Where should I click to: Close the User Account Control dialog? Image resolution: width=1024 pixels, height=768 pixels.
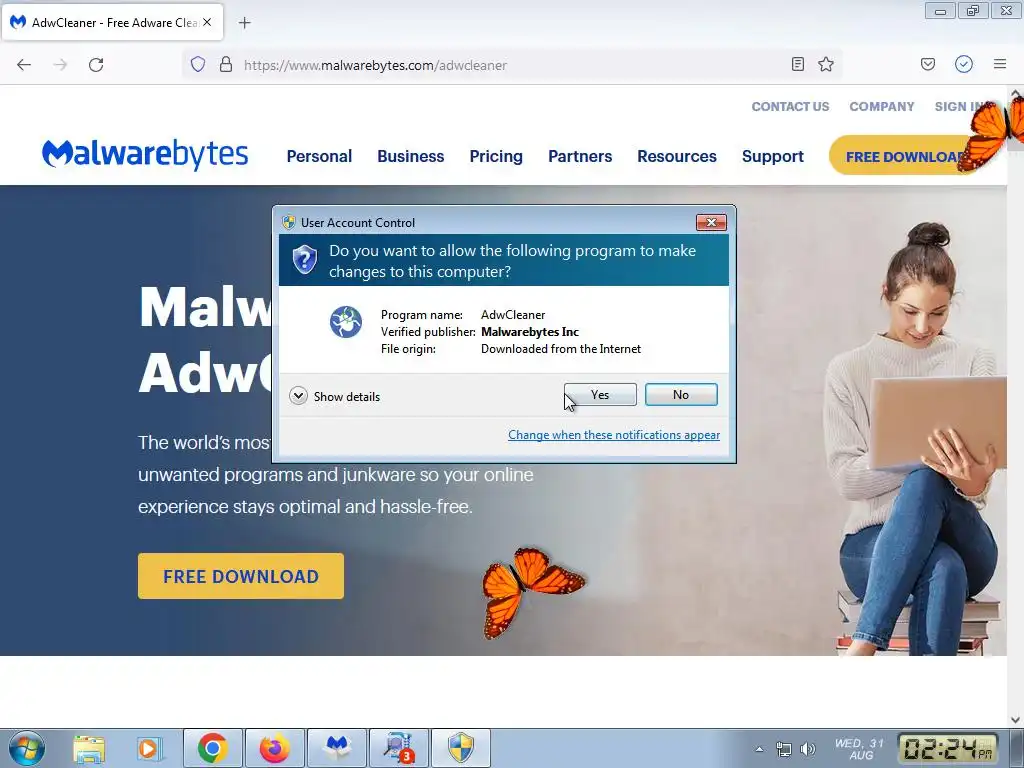pos(711,223)
